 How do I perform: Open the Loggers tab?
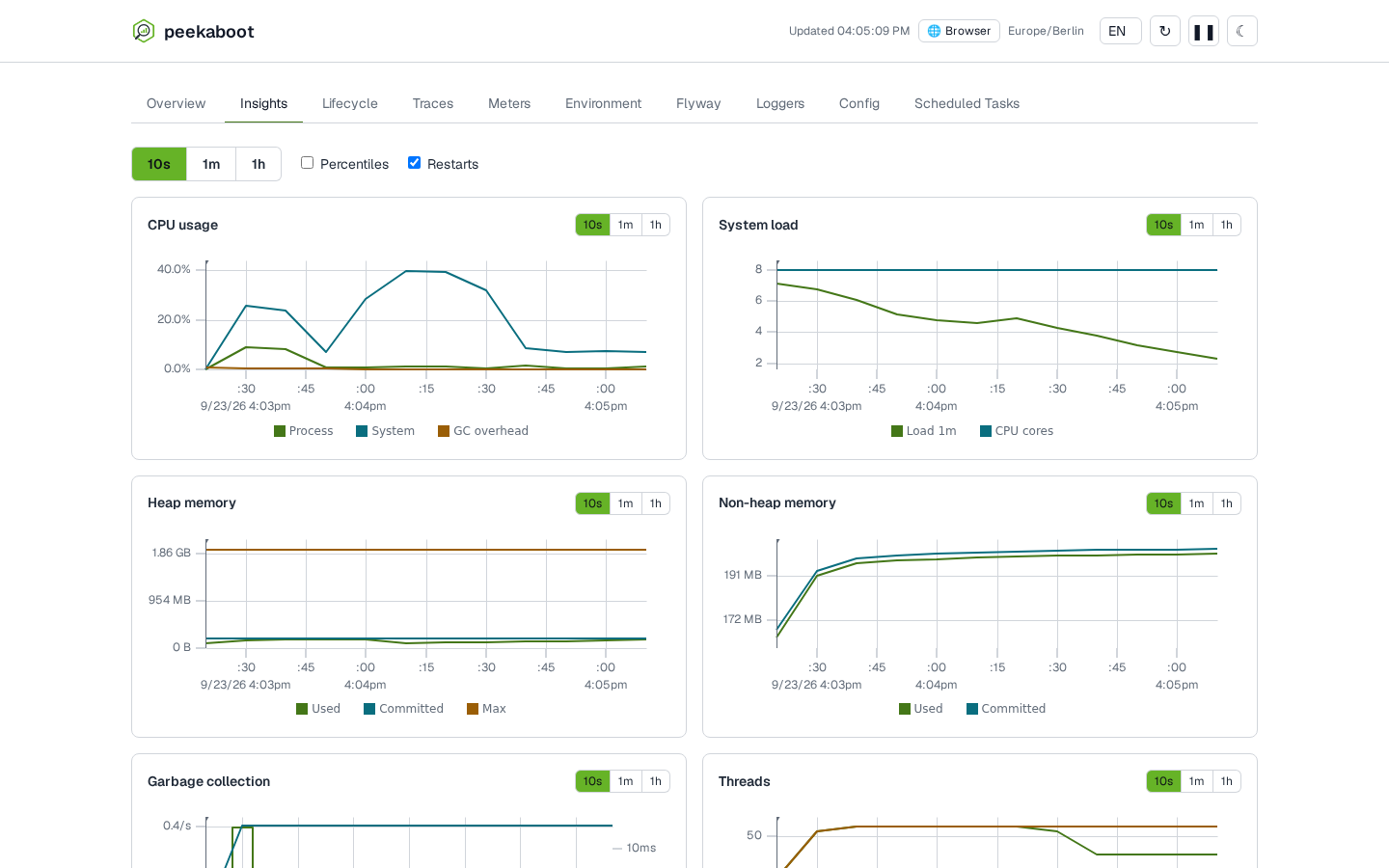pyautogui.click(x=780, y=103)
